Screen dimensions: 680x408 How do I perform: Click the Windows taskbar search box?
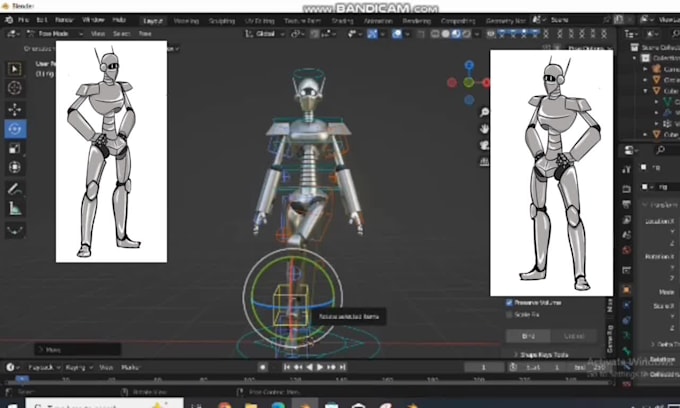tap(104, 404)
